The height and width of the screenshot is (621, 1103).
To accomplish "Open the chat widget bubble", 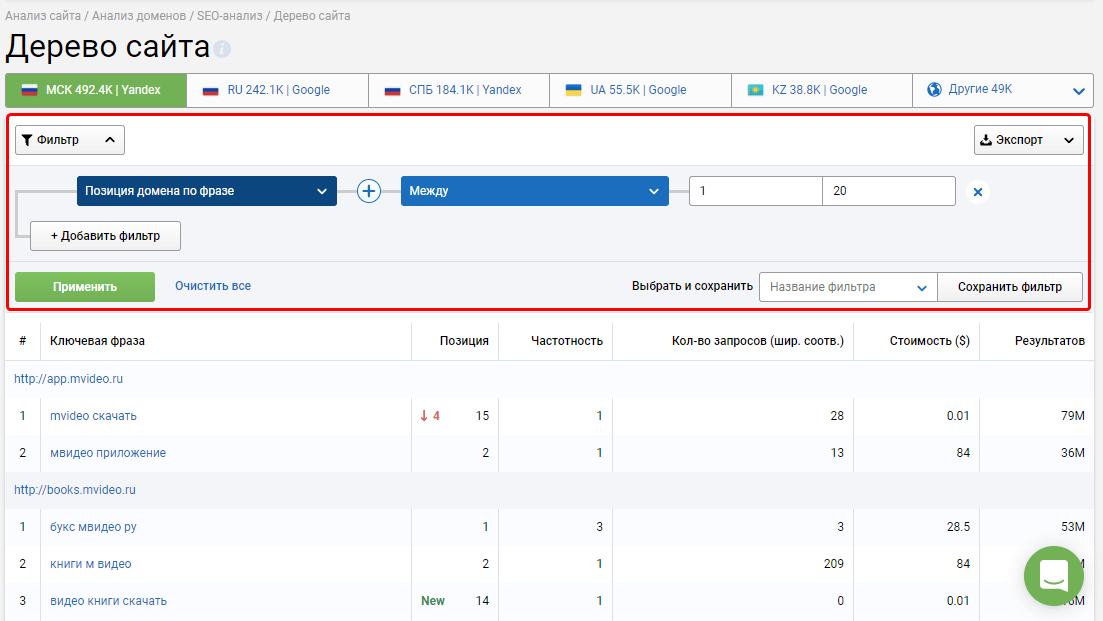I will (1054, 576).
